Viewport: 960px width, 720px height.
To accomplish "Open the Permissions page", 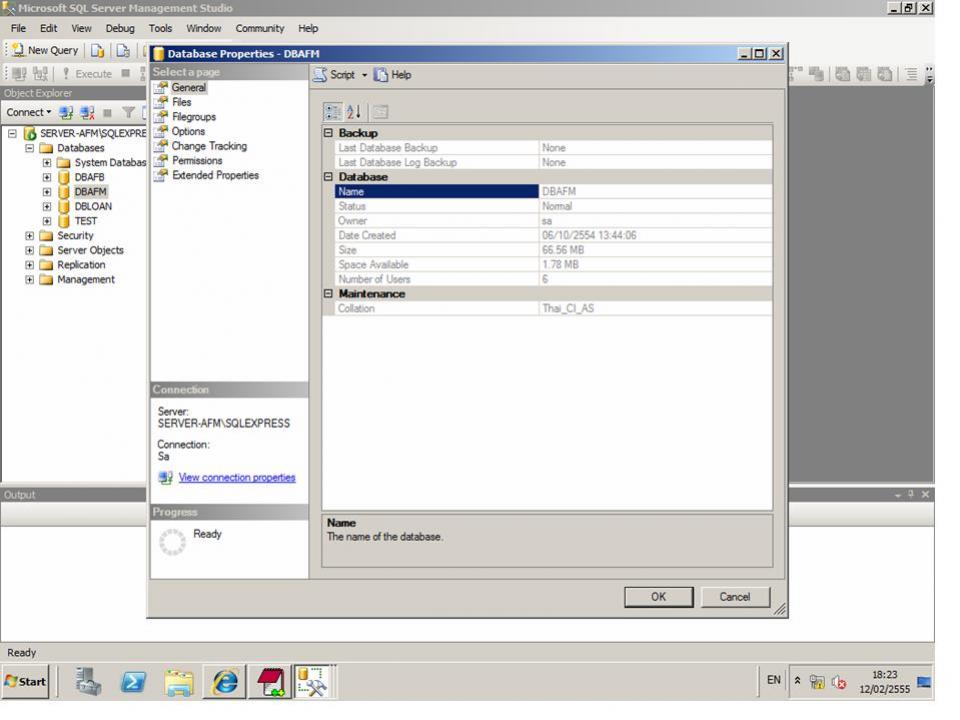I will tap(197, 161).
